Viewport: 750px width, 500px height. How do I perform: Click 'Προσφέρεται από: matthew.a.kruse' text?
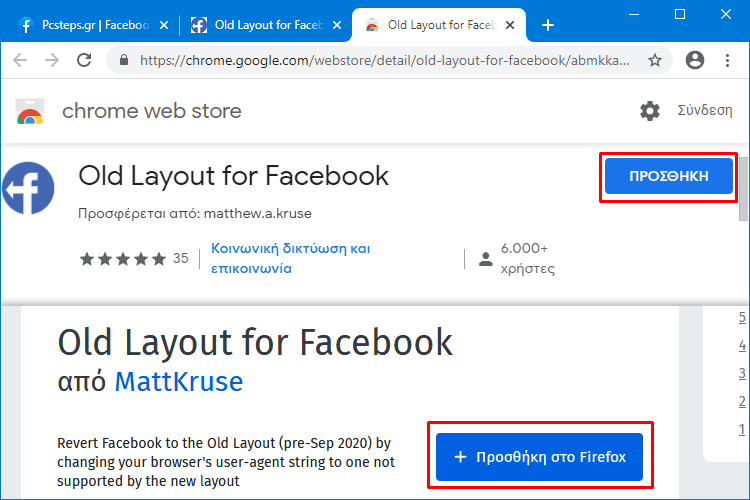pyautogui.click(x=195, y=213)
